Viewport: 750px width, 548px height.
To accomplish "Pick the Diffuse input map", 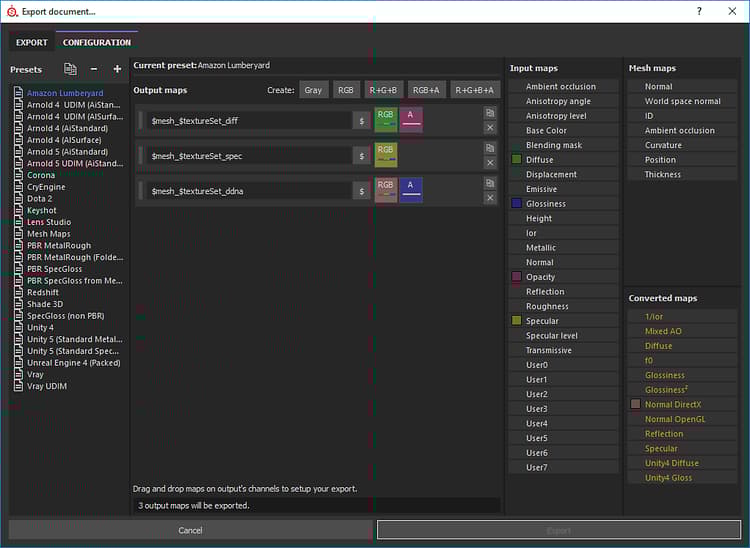I will click(x=563, y=160).
